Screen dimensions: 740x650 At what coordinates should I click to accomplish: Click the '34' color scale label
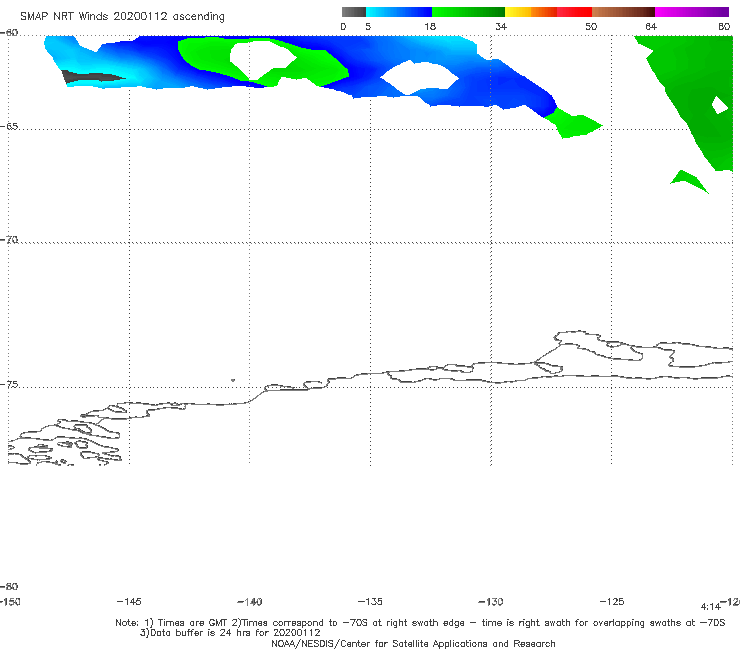click(x=501, y=27)
